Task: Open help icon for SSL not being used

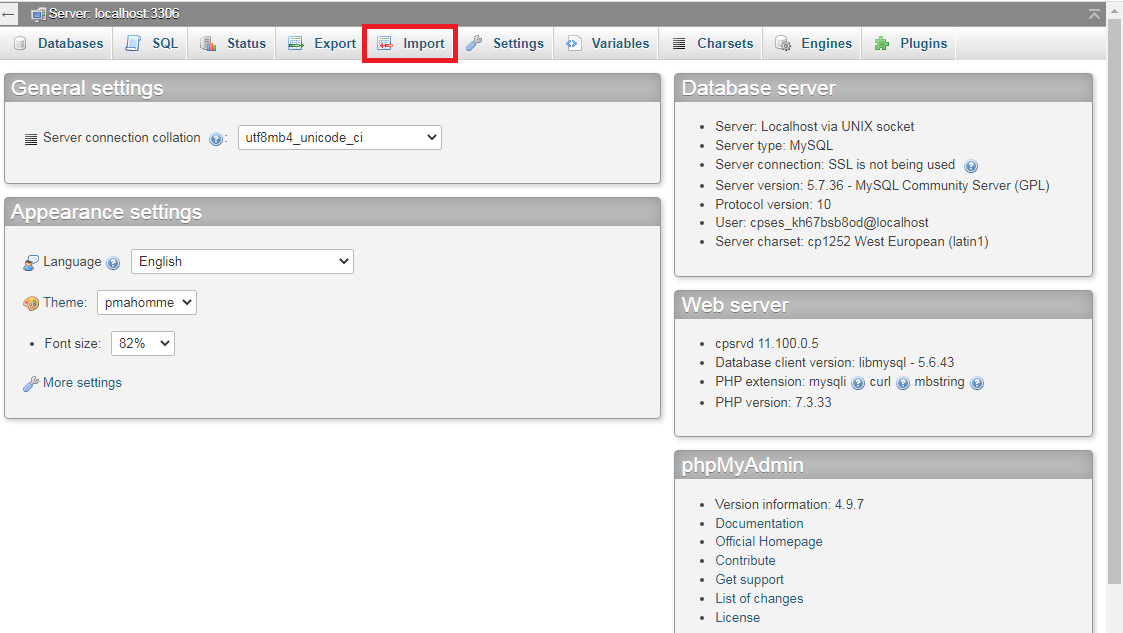Action: pos(970,166)
